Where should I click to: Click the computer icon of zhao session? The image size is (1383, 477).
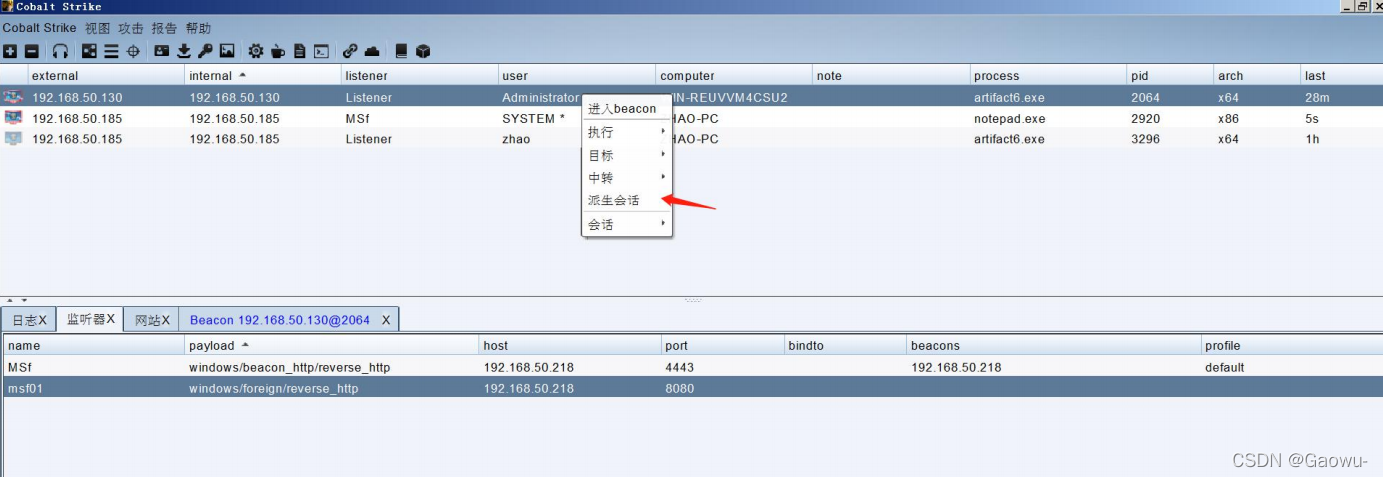(x=13, y=139)
